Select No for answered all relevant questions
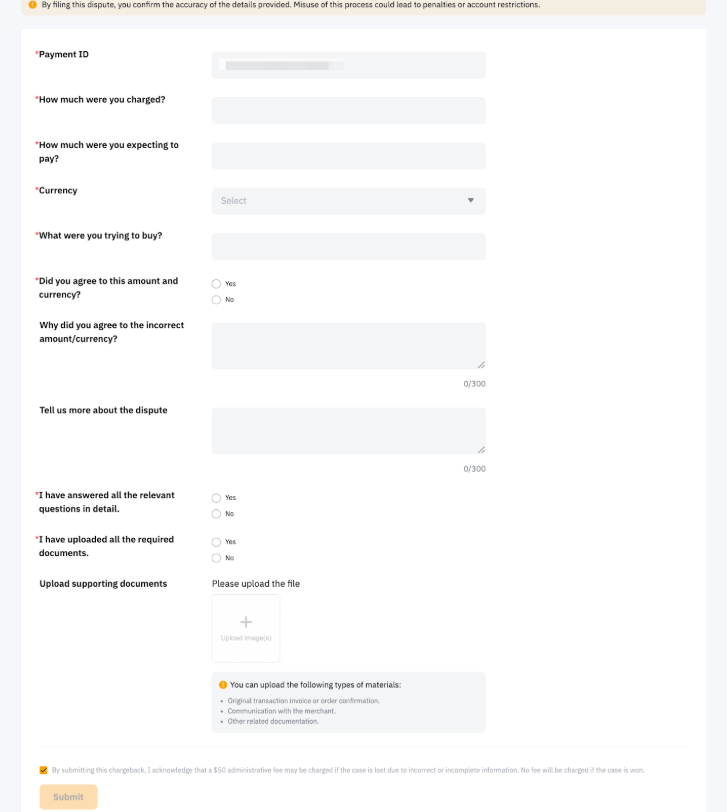Viewport: 727px width, 812px height. pyautogui.click(x=216, y=514)
